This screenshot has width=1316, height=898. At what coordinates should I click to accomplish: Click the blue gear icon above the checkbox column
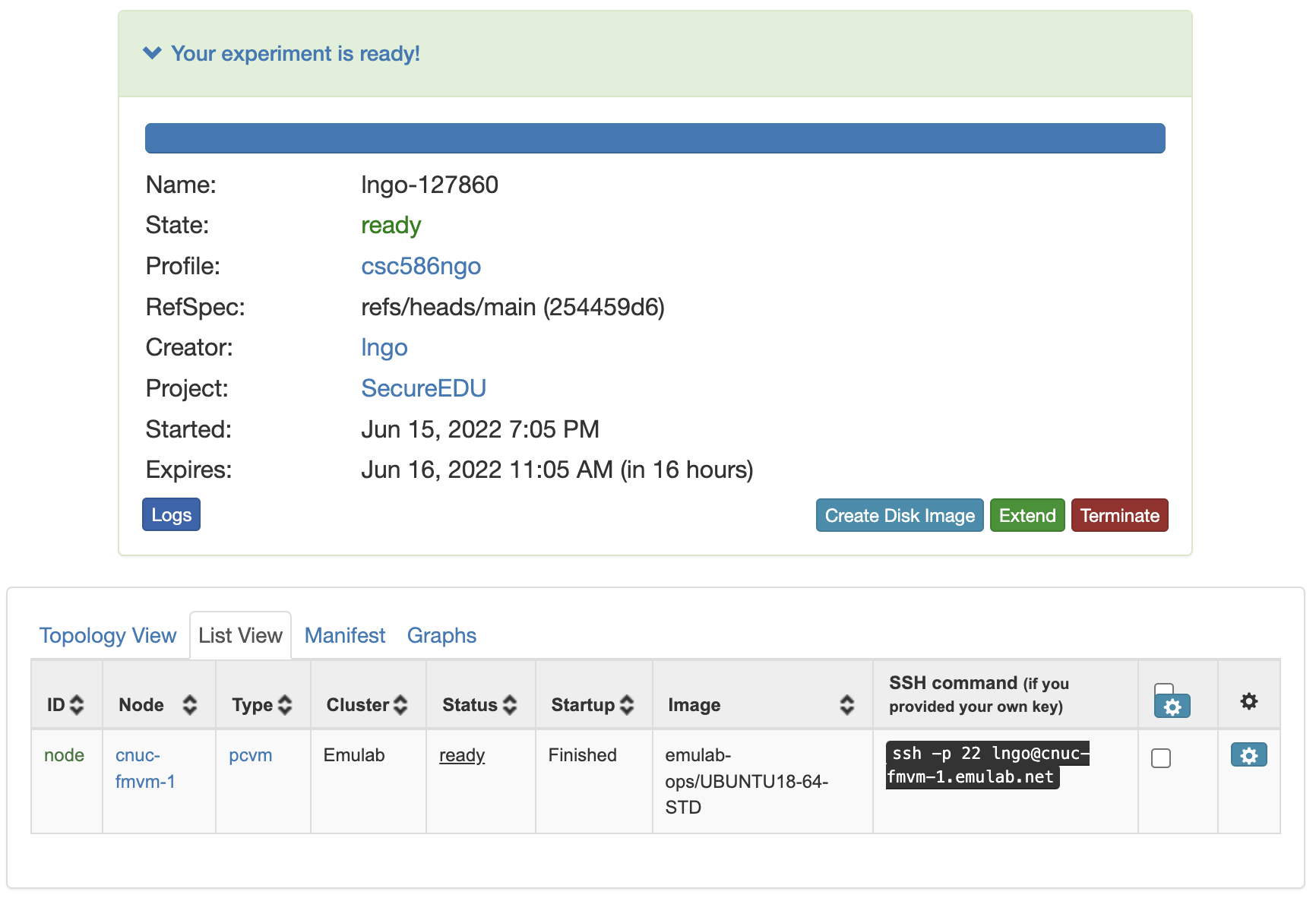pyautogui.click(x=1172, y=705)
